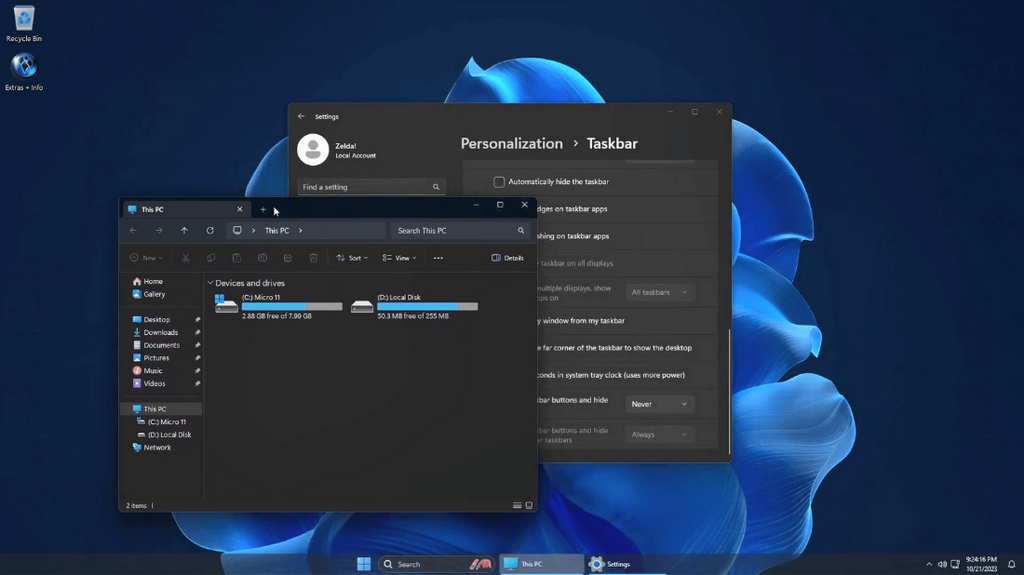Click the Zelda account avatar
This screenshot has width=1024, height=575.
point(313,150)
